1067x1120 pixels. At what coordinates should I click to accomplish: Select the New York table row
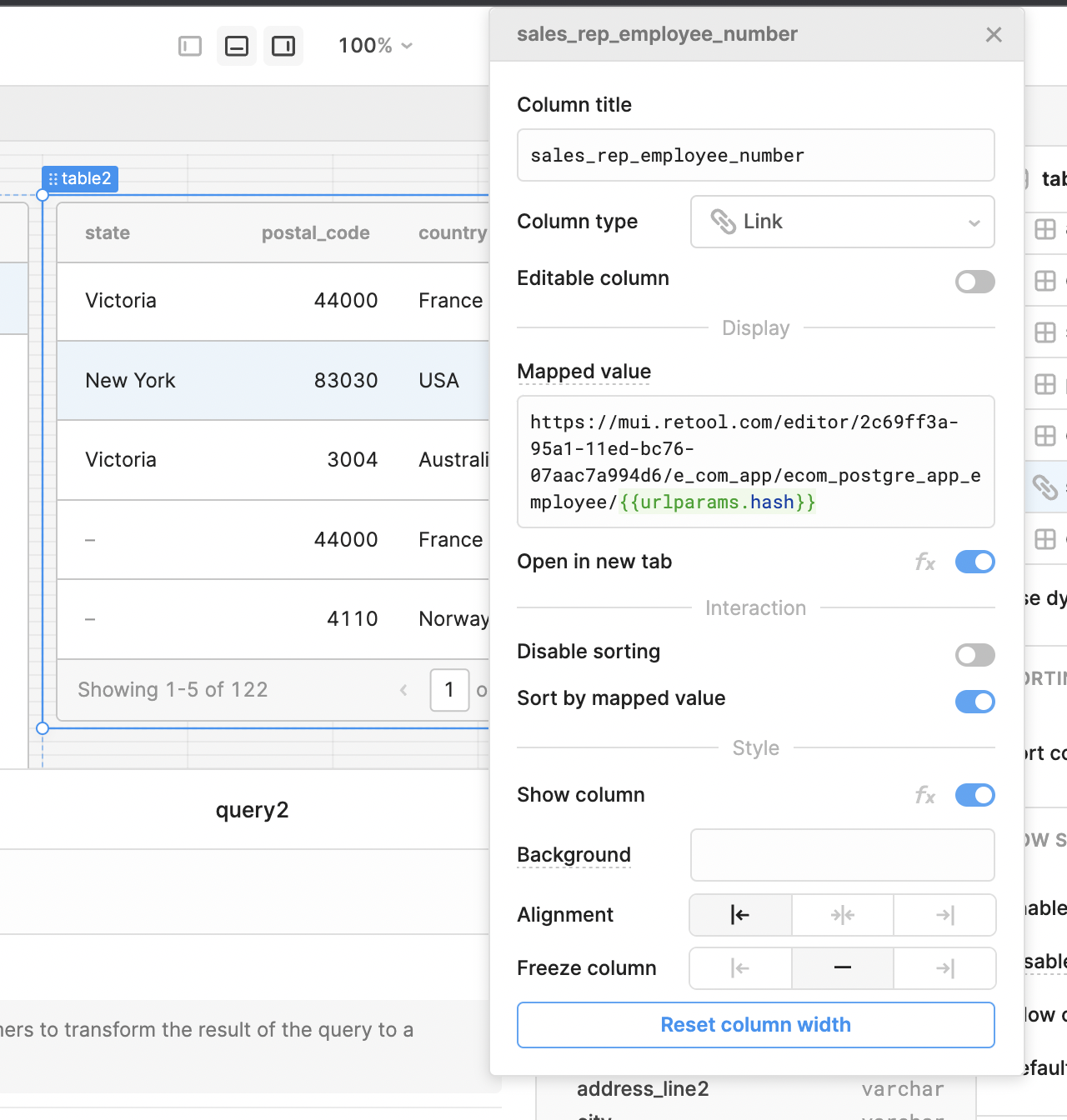[273, 381]
